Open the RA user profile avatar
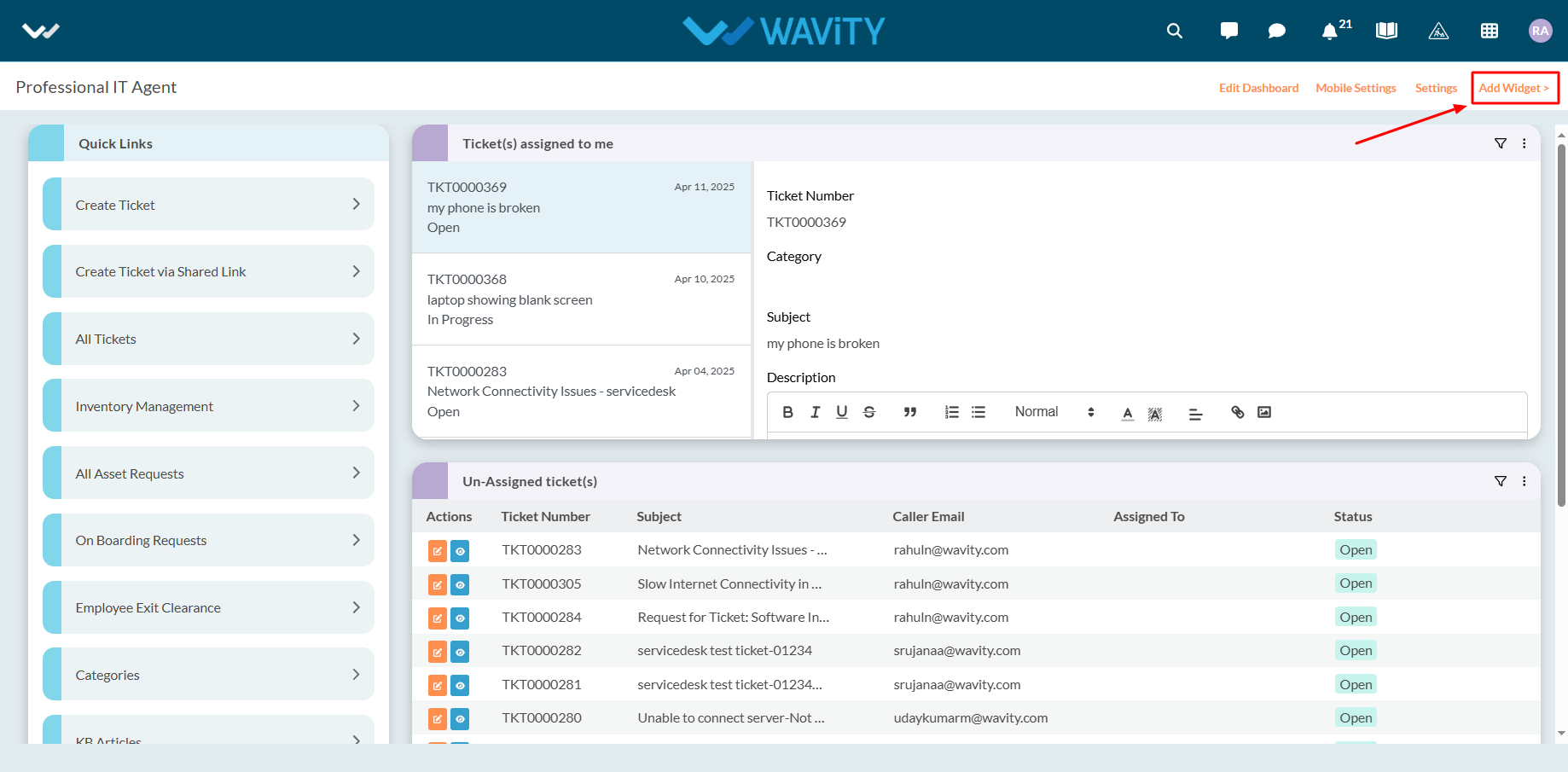Image resolution: width=1568 pixels, height=772 pixels. click(1540, 31)
